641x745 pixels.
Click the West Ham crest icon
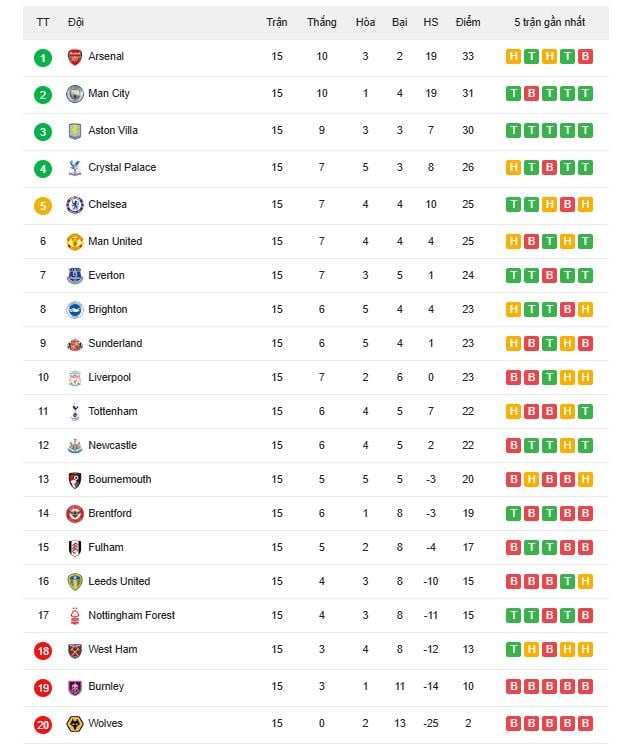[x=75, y=650]
